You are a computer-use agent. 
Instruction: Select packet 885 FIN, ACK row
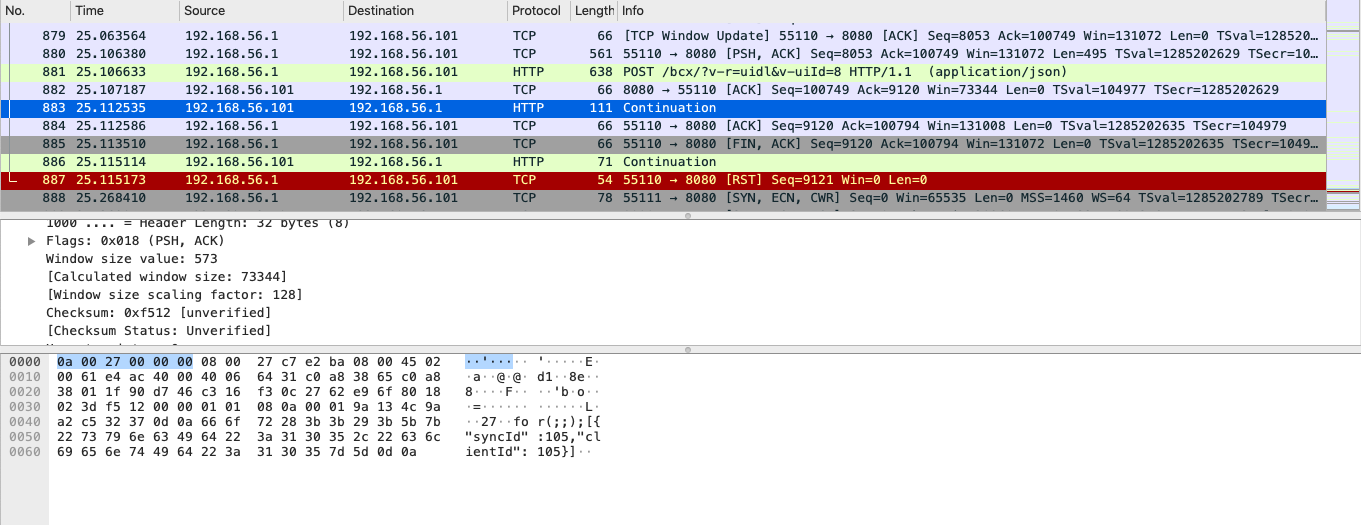[663, 144]
